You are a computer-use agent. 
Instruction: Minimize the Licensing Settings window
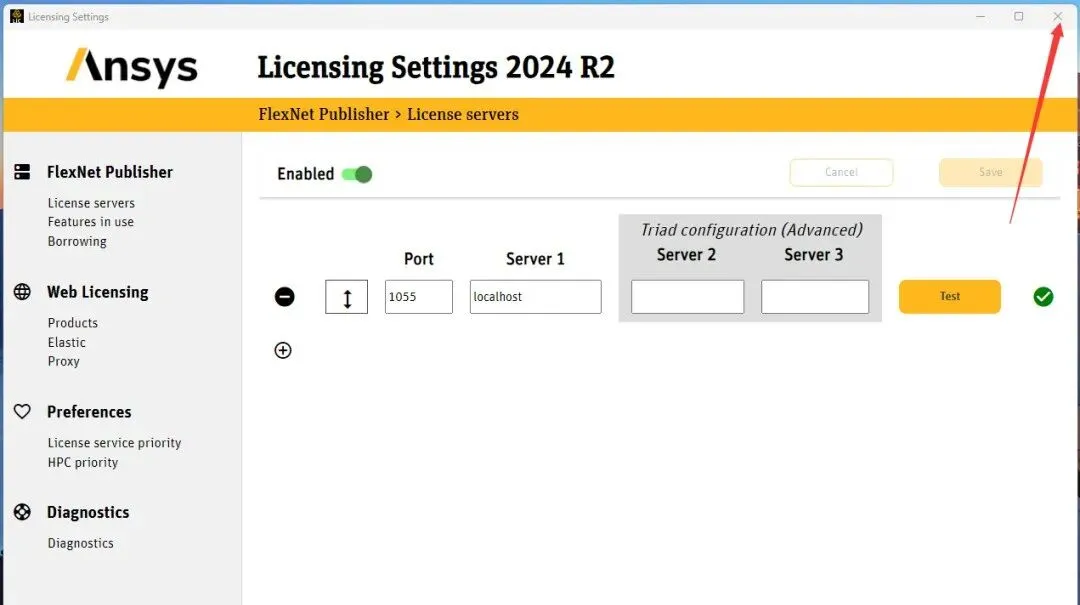tap(980, 17)
